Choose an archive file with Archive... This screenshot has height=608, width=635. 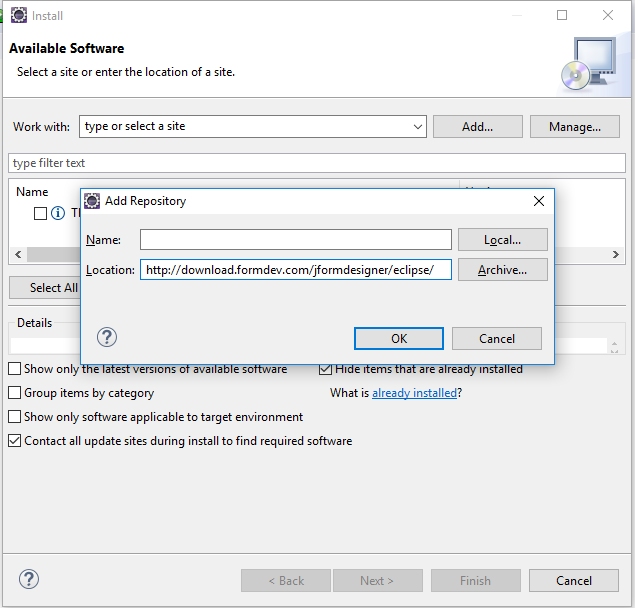[502, 270]
